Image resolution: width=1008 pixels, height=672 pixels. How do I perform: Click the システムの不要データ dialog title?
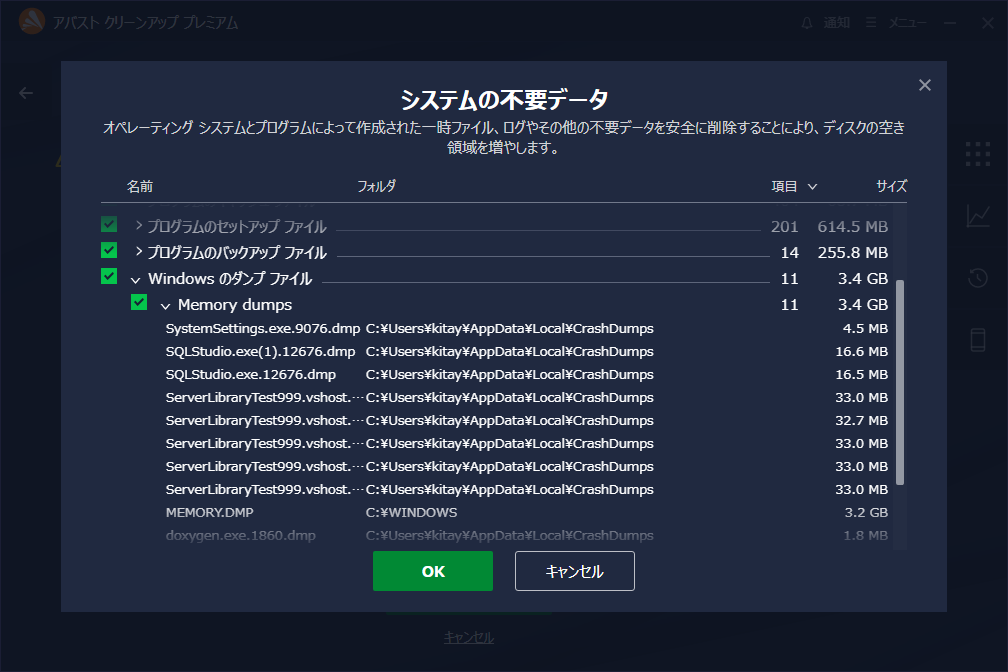[504, 100]
